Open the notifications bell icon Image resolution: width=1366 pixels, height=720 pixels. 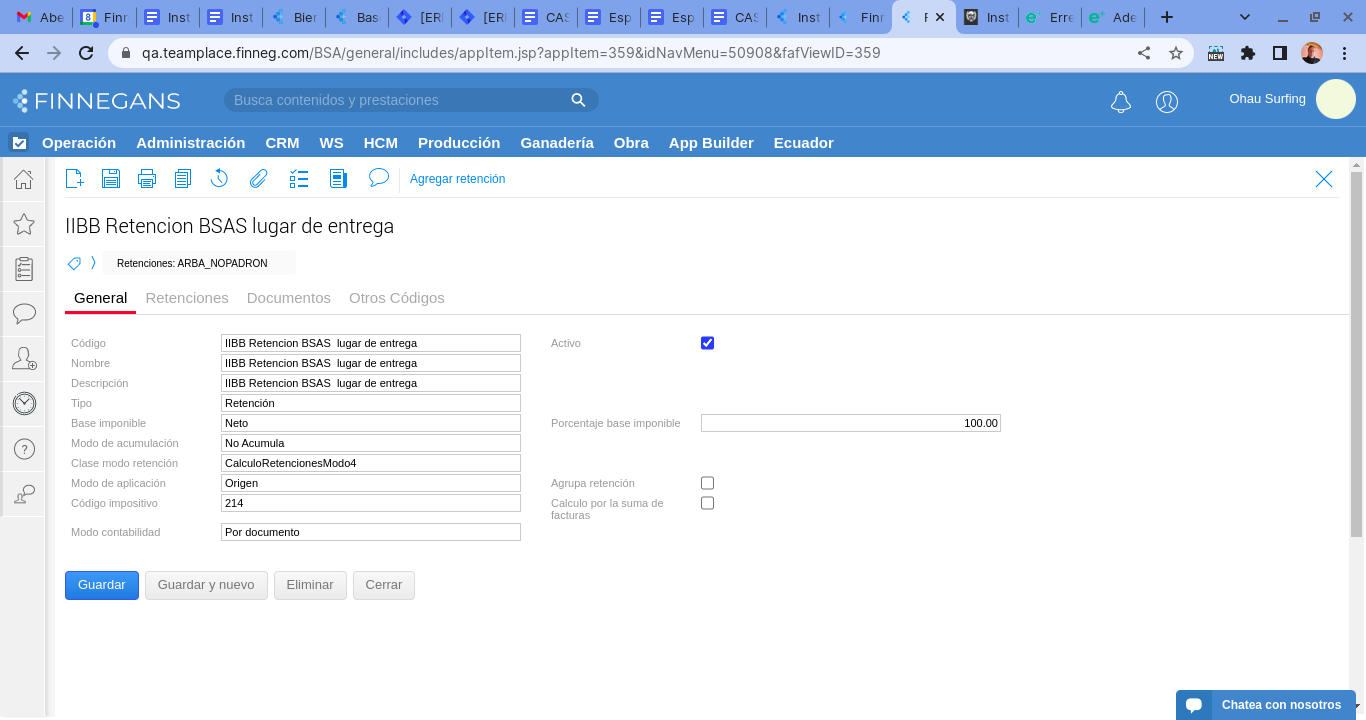1121,102
